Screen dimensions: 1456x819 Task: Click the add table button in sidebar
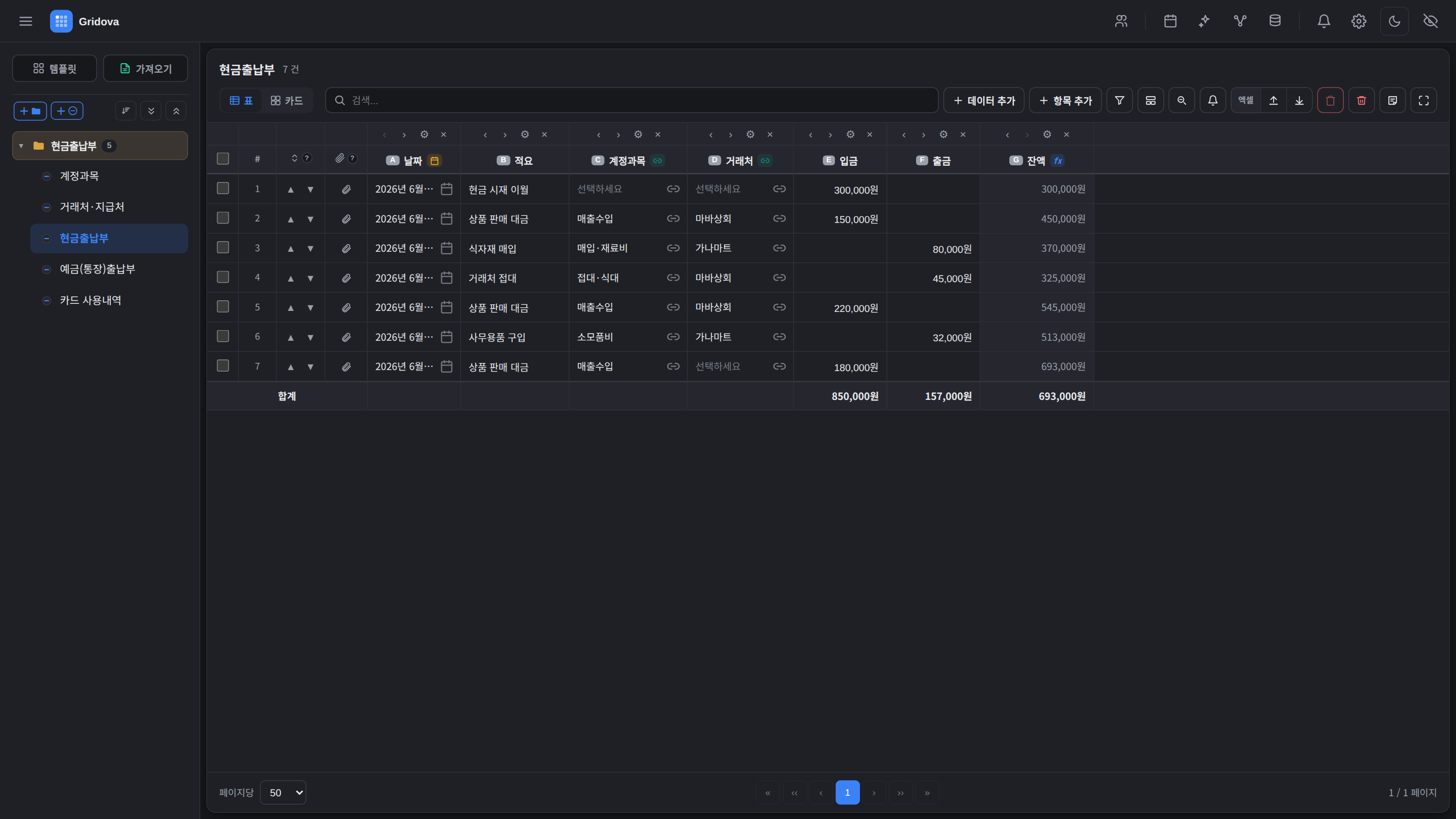67,111
